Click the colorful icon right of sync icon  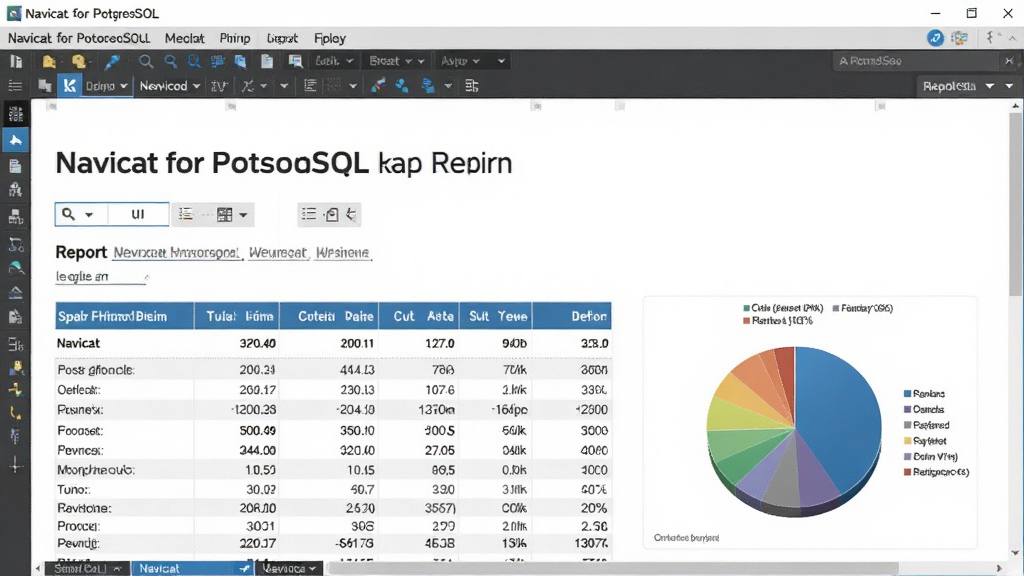tap(959, 38)
